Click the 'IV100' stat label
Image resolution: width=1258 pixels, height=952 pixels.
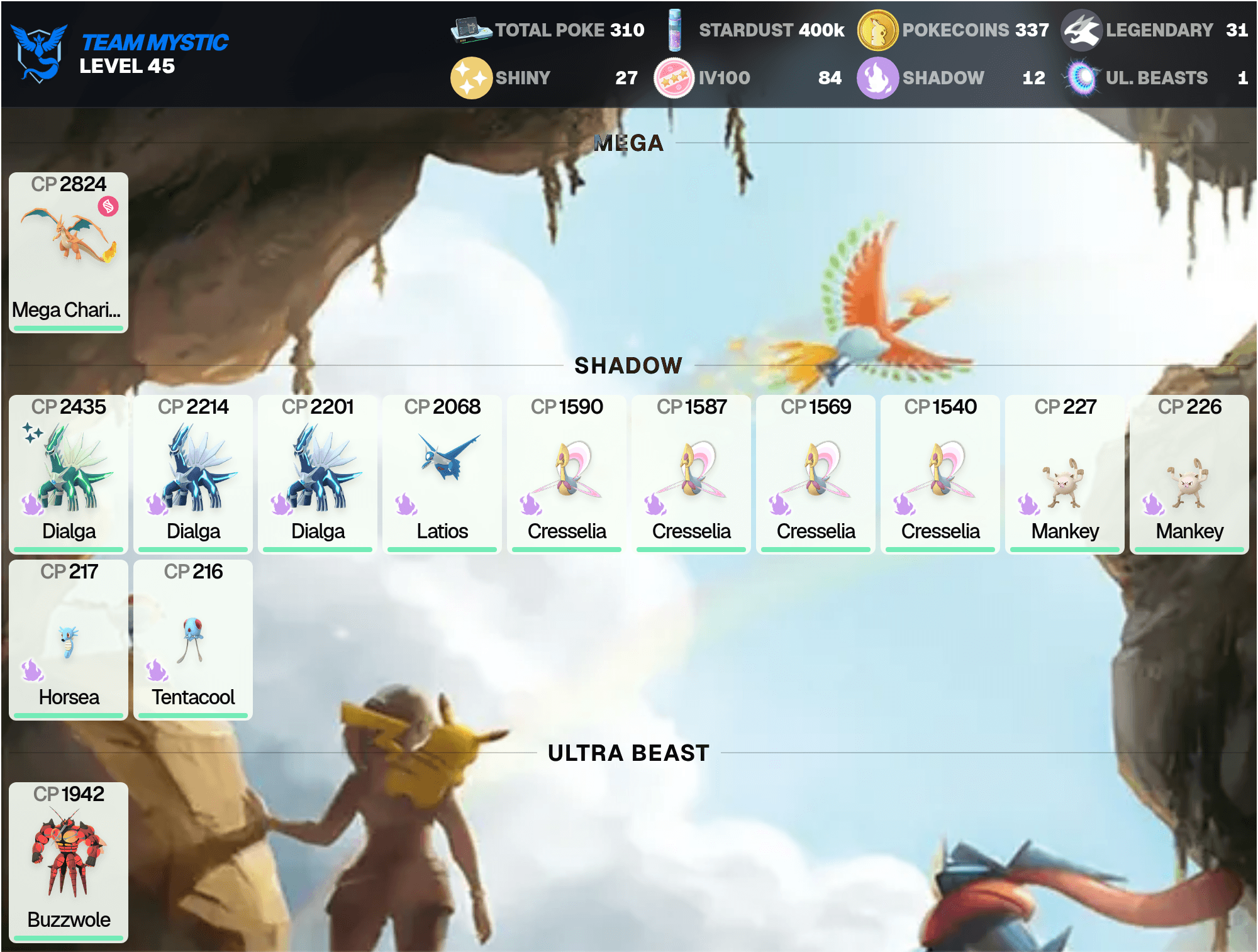(725, 78)
